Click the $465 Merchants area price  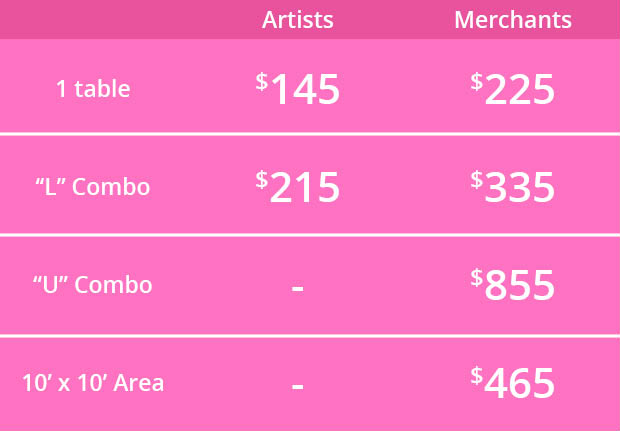(513, 383)
